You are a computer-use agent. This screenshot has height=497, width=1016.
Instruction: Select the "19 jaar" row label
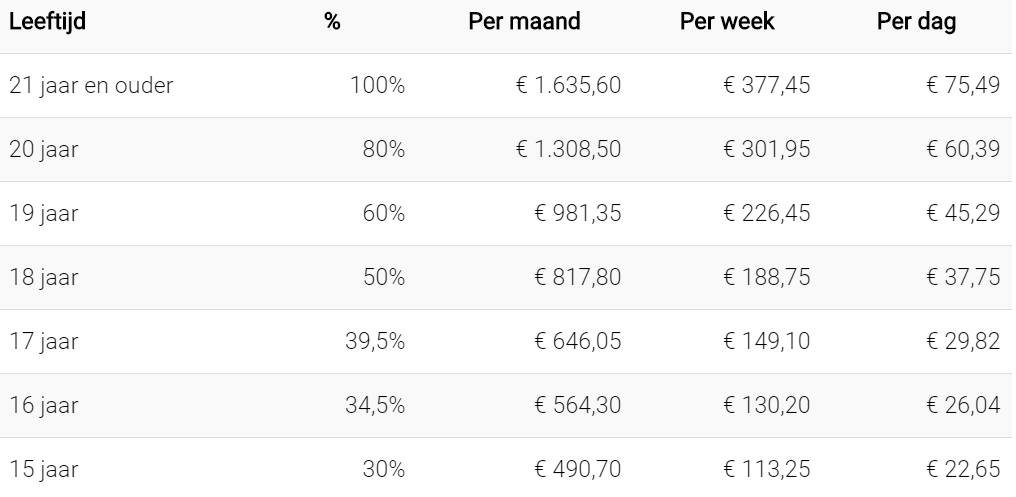[44, 214]
